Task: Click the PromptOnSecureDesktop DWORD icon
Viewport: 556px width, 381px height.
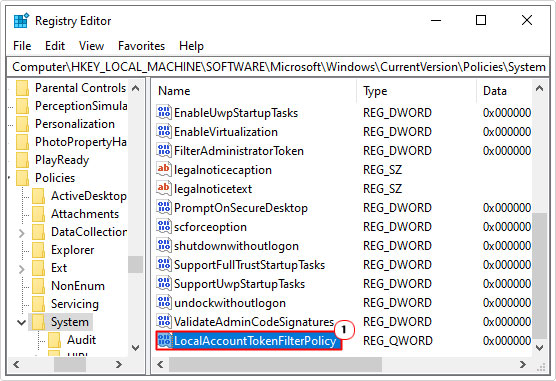Action: [x=163, y=208]
